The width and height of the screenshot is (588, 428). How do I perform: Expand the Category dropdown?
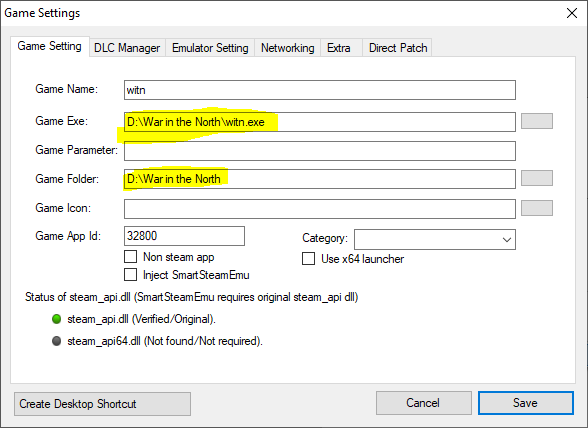tap(435, 239)
